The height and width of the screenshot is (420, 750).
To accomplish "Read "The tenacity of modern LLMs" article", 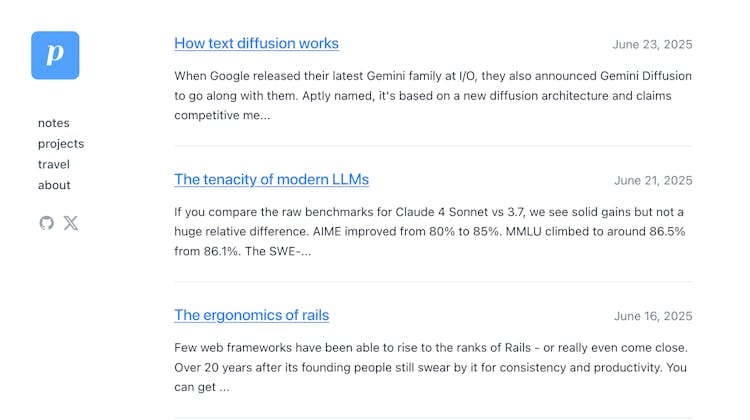I will pyautogui.click(x=271, y=180).
